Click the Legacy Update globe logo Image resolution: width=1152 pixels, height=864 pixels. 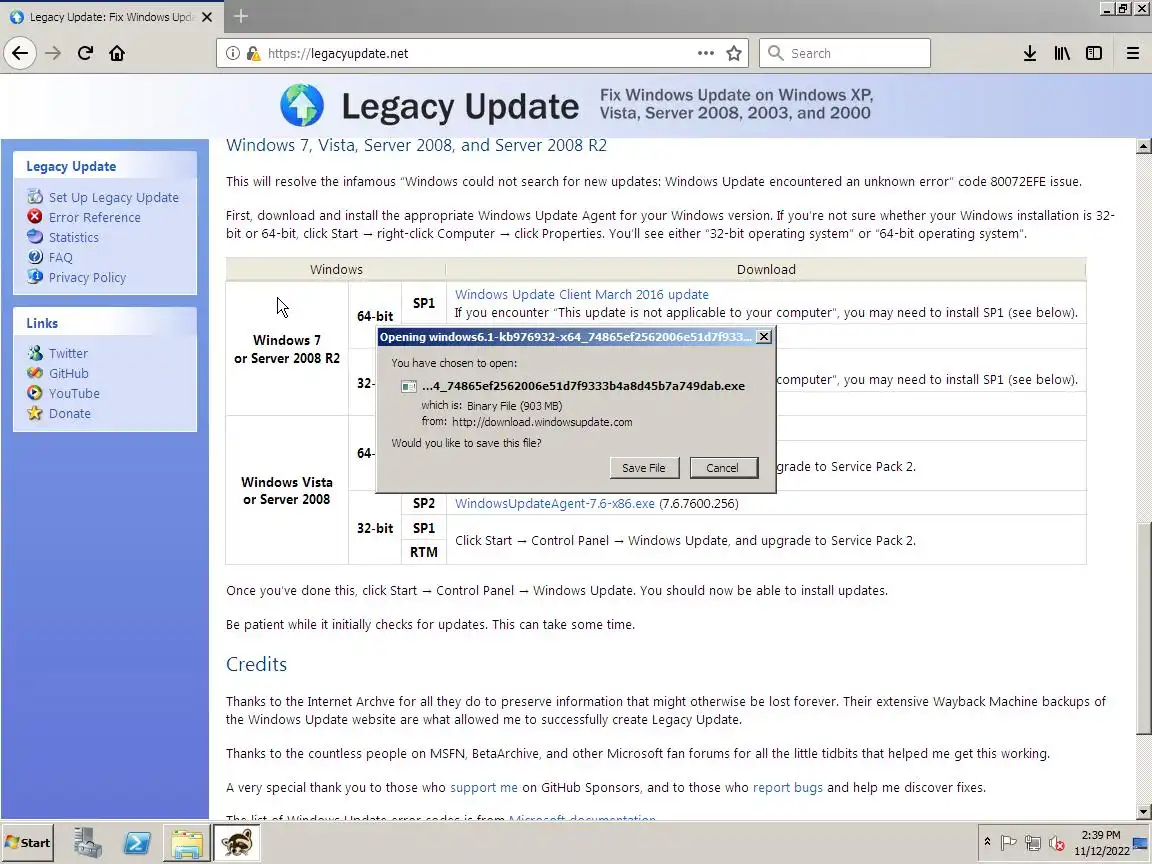[x=301, y=105]
